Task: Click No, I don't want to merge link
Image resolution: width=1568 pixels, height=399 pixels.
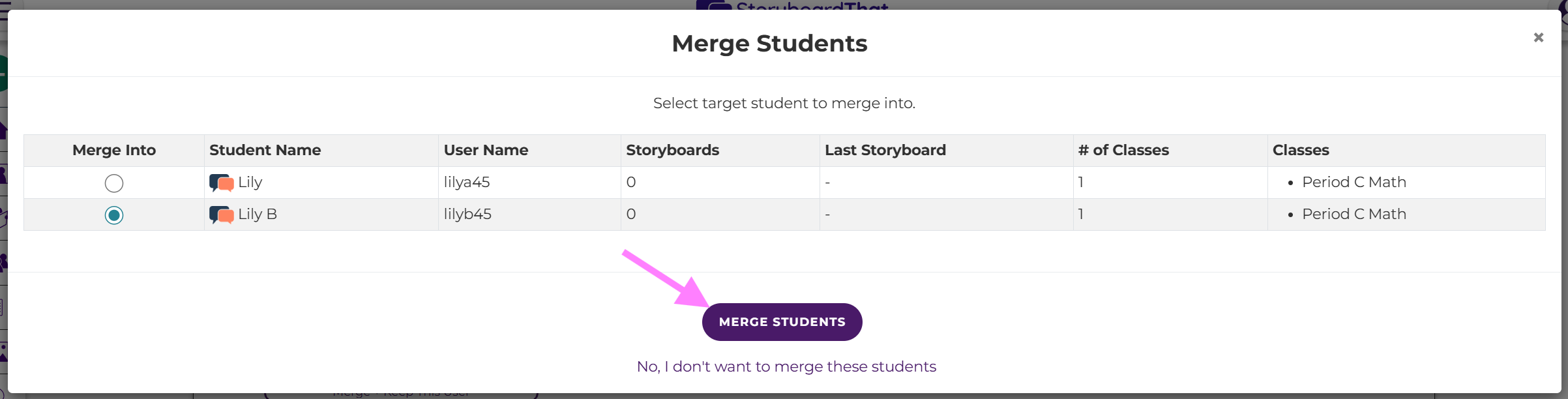Action: coord(786,366)
